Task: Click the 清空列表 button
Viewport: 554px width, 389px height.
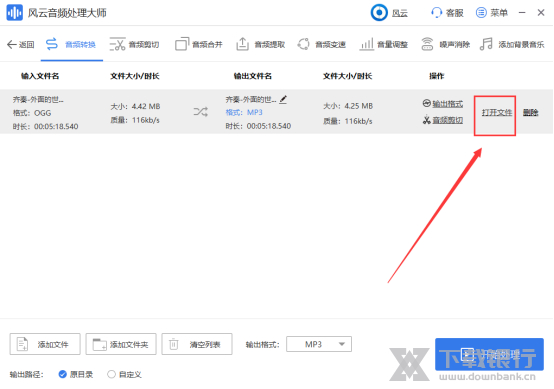Action: pyautogui.click(x=197, y=344)
